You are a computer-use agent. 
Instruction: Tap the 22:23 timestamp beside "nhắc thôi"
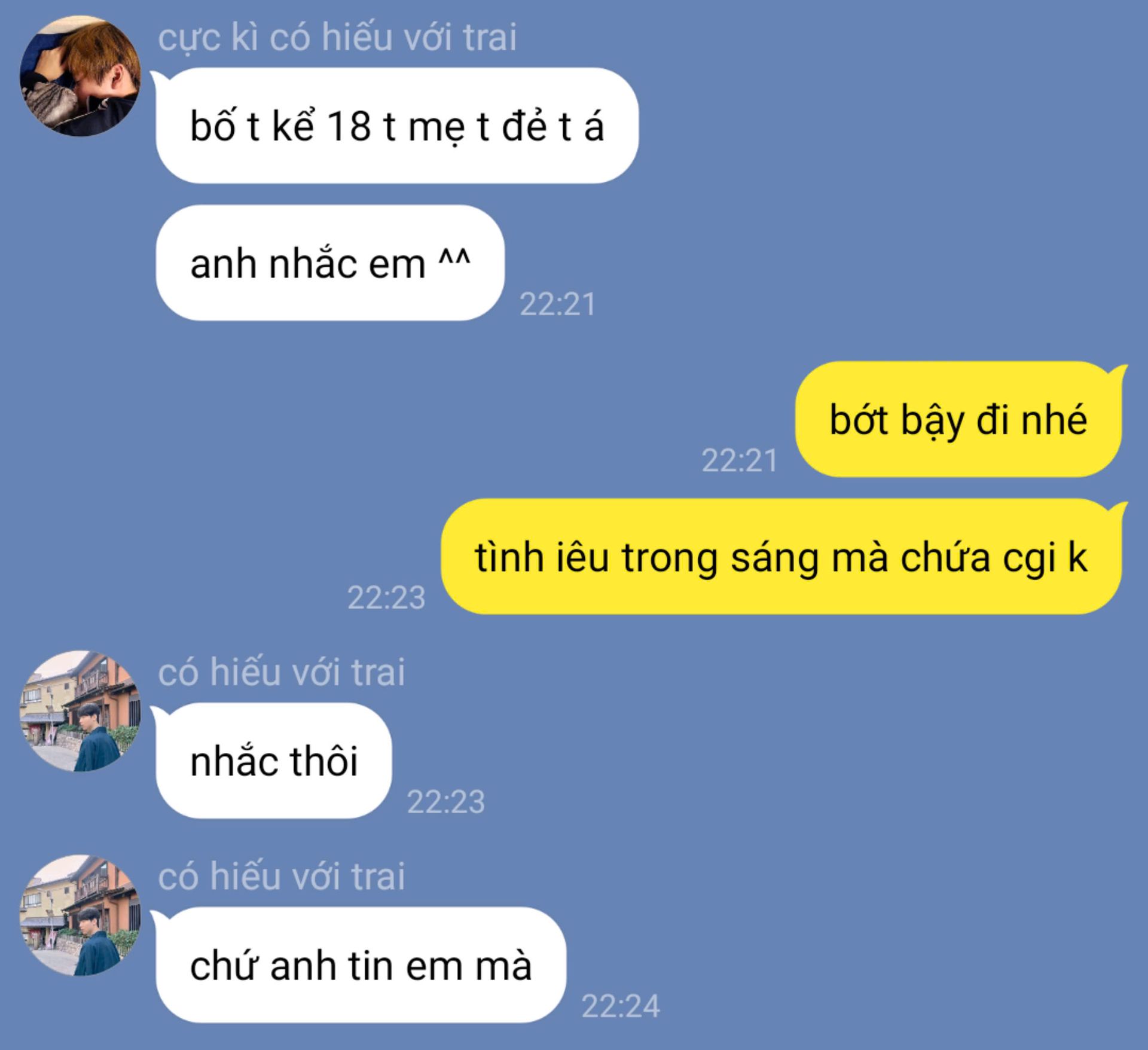[446, 802]
